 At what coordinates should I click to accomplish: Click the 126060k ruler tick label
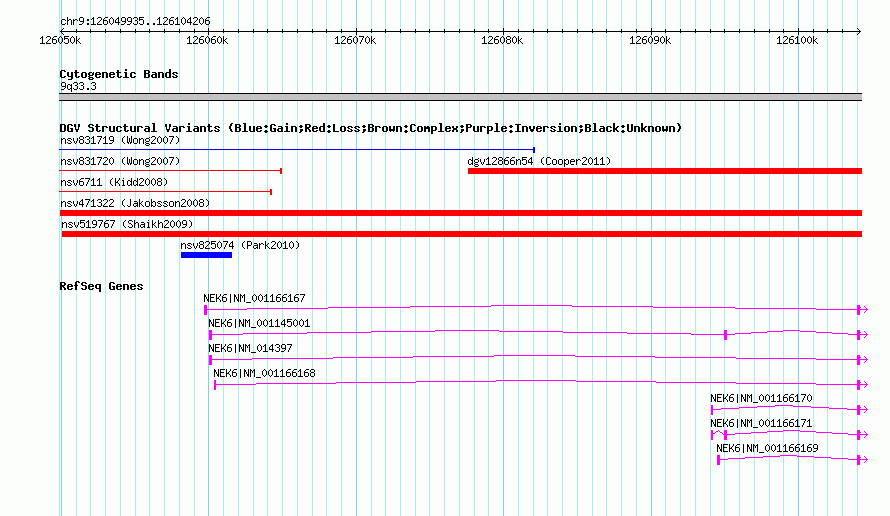click(x=207, y=40)
